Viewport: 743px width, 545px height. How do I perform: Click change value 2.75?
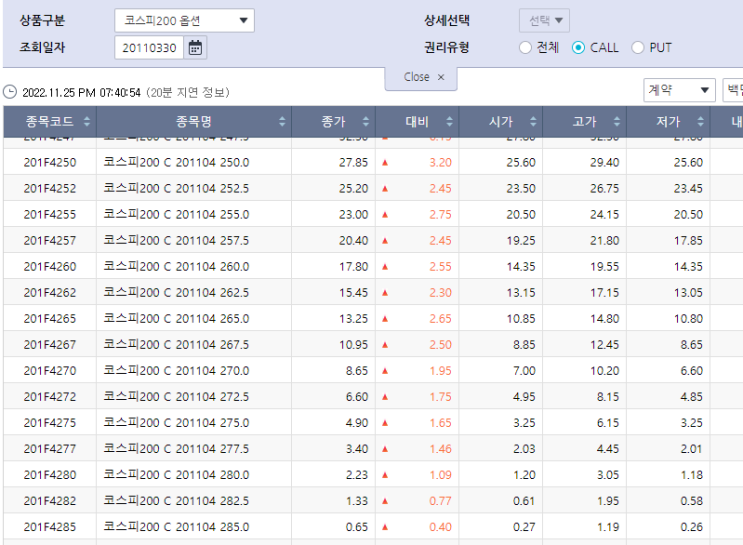click(441, 215)
